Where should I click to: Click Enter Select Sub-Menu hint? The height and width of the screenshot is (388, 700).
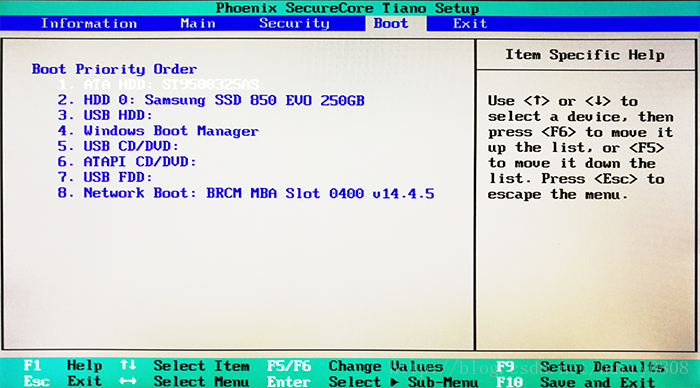(372, 382)
